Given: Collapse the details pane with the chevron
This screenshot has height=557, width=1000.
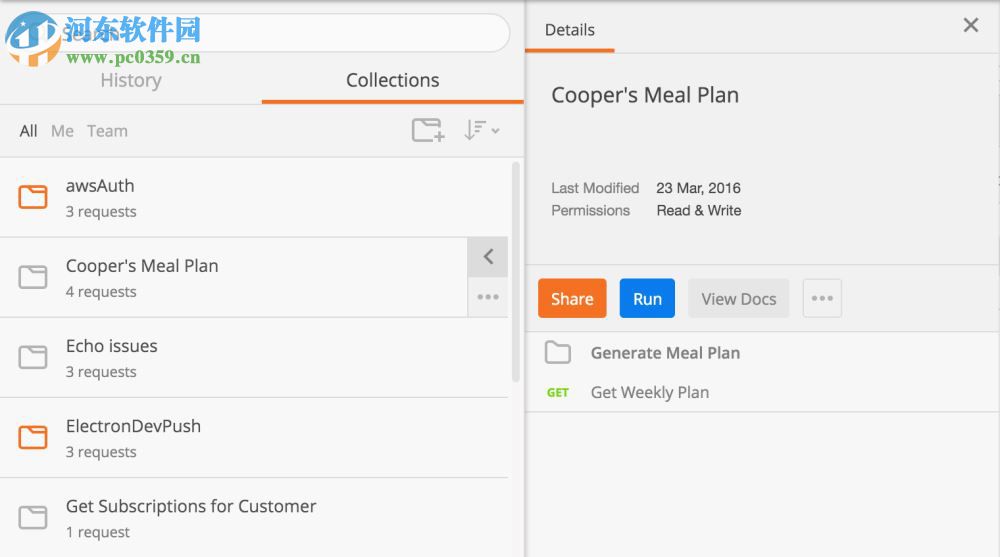Looking at the screenshot, I should click(488, 257).
